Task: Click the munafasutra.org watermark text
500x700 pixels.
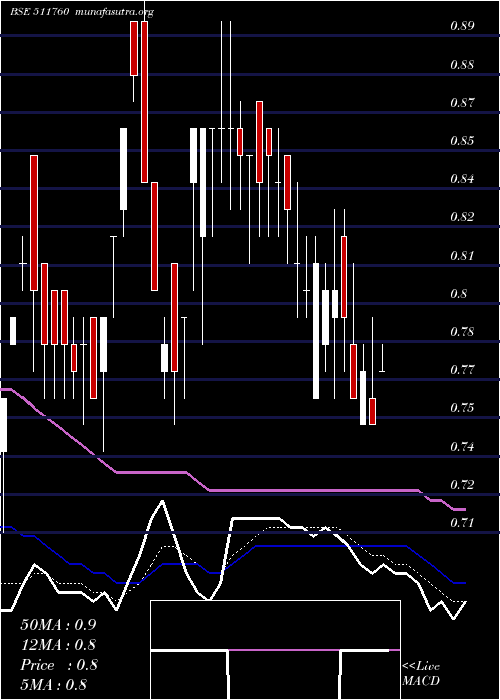Action: 115,12
